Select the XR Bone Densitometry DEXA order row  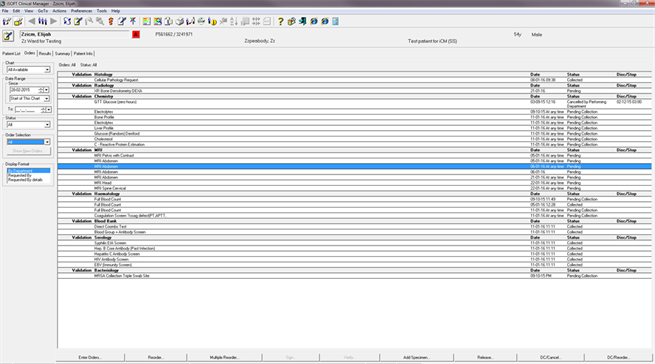point(354,91)
